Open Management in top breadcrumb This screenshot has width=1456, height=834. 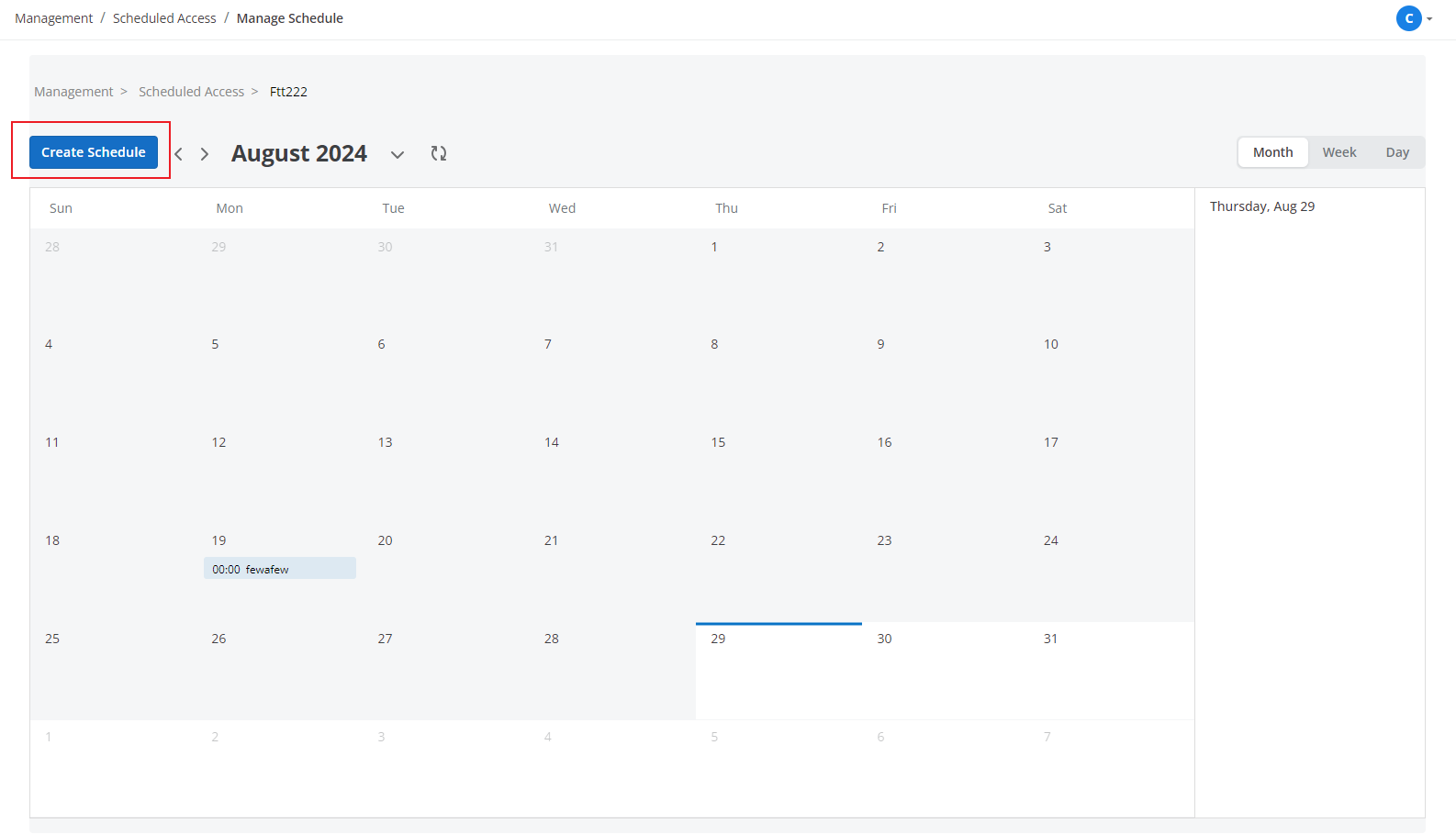(x=54, y=18)
